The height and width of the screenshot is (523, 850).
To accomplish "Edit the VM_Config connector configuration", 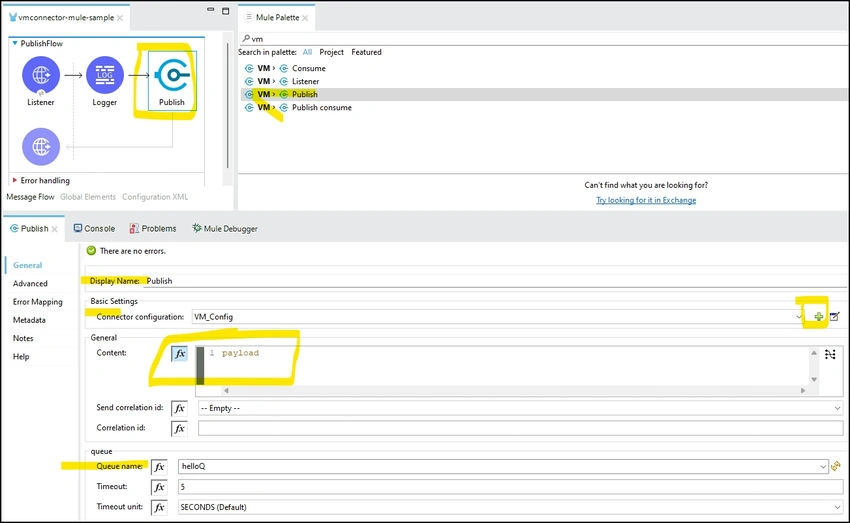I will [834, 317].
